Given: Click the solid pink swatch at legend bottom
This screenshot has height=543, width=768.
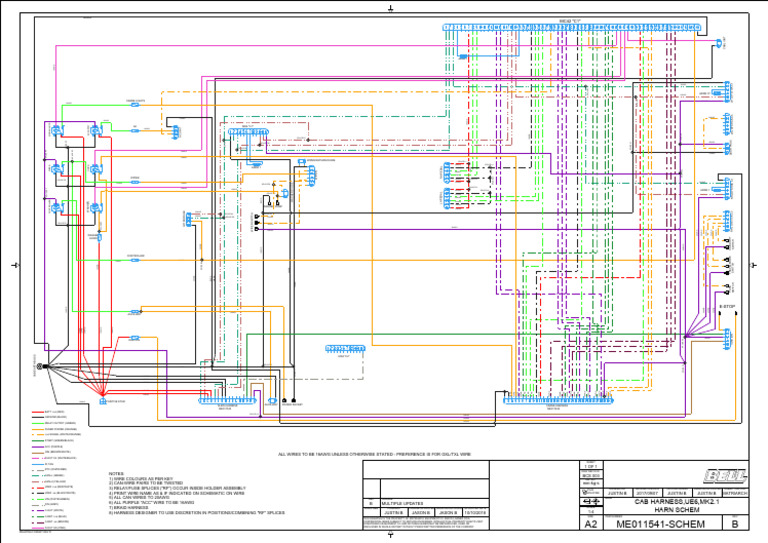Looking at the screenshot, I should tap(38, 528).
